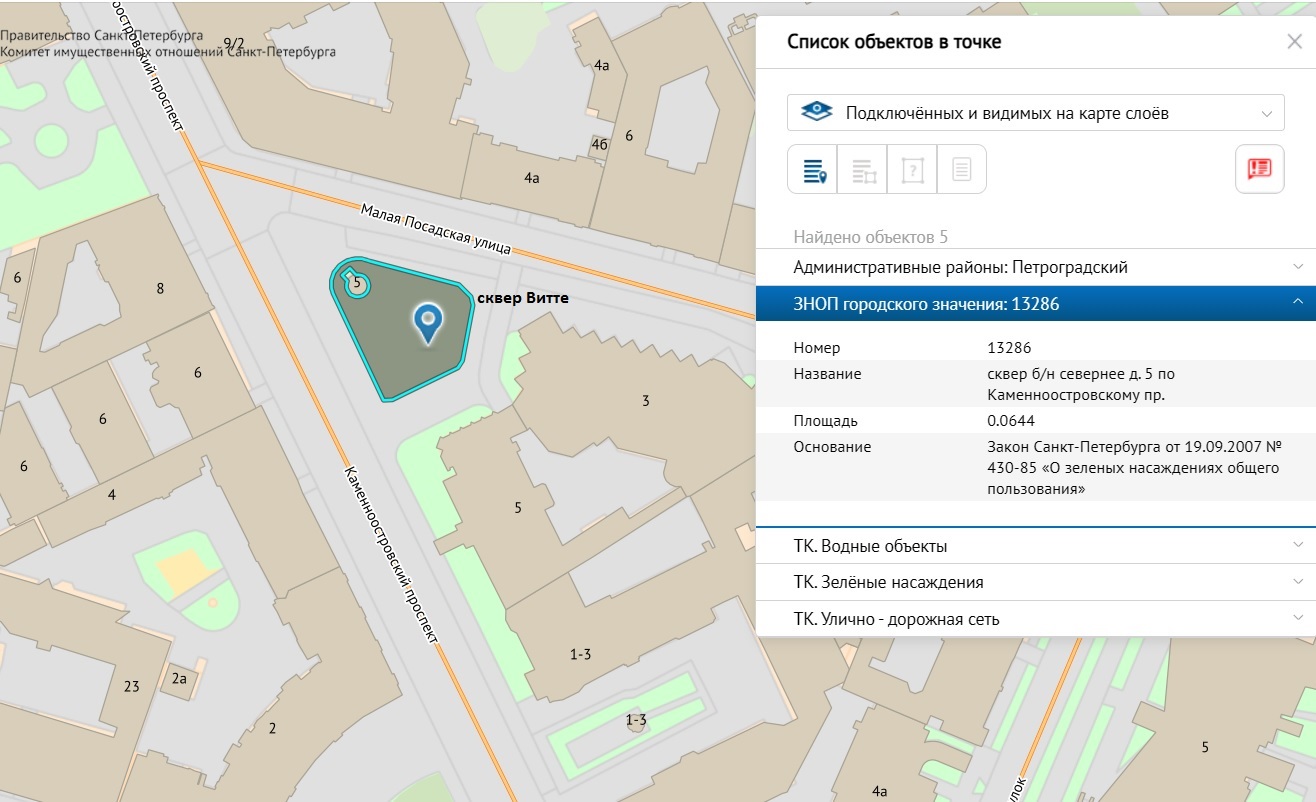The width and height of the screenshot is (1316, 802).
Task: Select the objects-at-point list mode icon
Action: pyautogui.click(x=812, y=169)
